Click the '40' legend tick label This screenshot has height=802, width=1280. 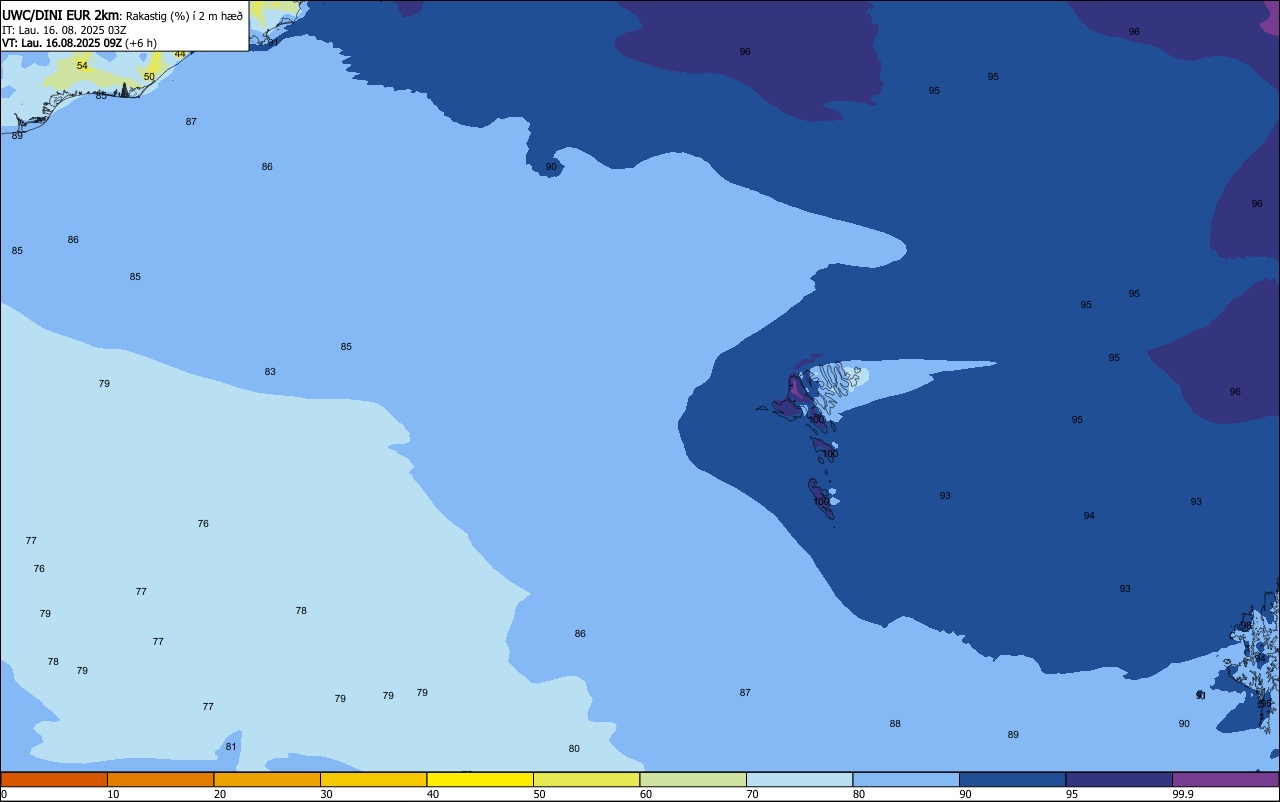433,794
